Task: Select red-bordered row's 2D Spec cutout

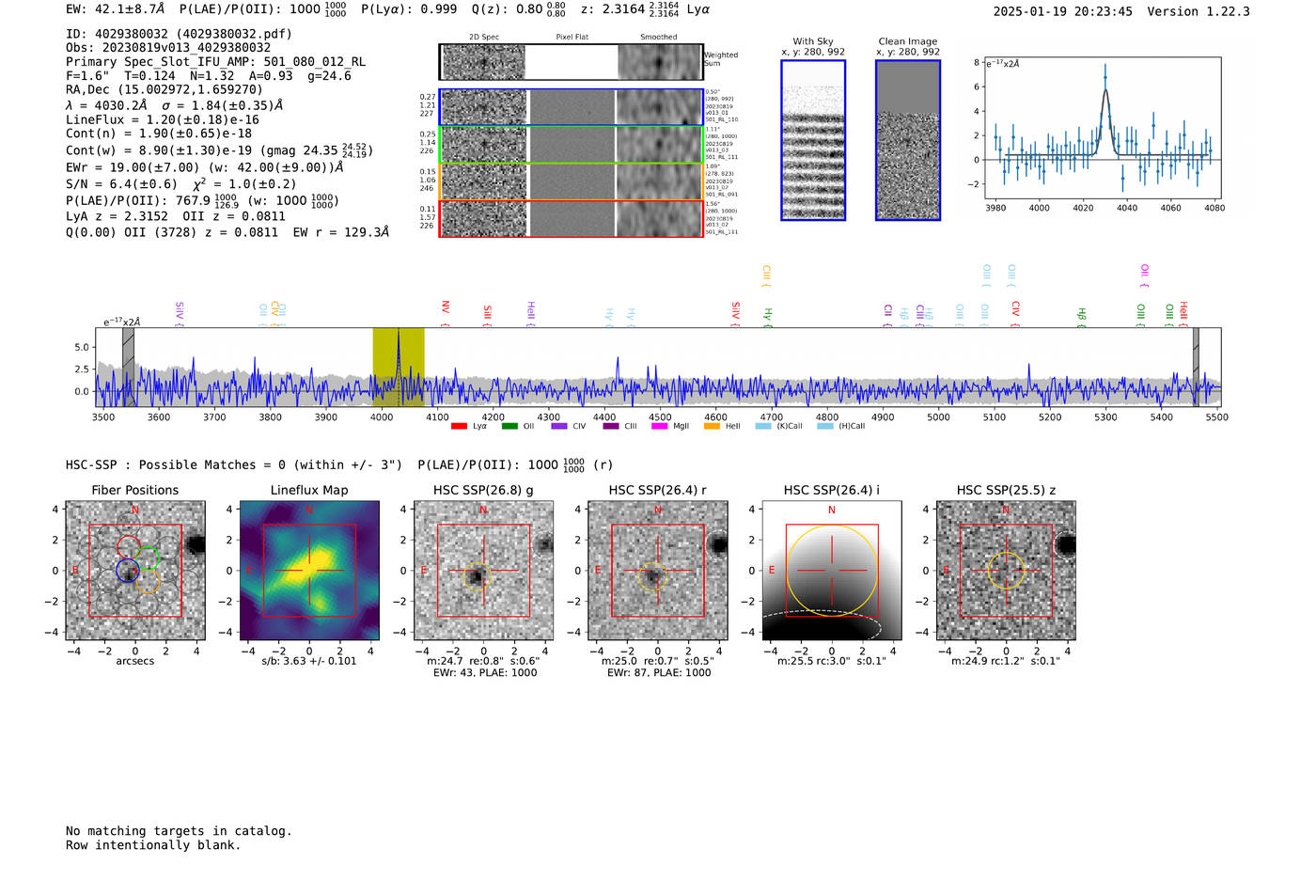Action: click(484, 219)
